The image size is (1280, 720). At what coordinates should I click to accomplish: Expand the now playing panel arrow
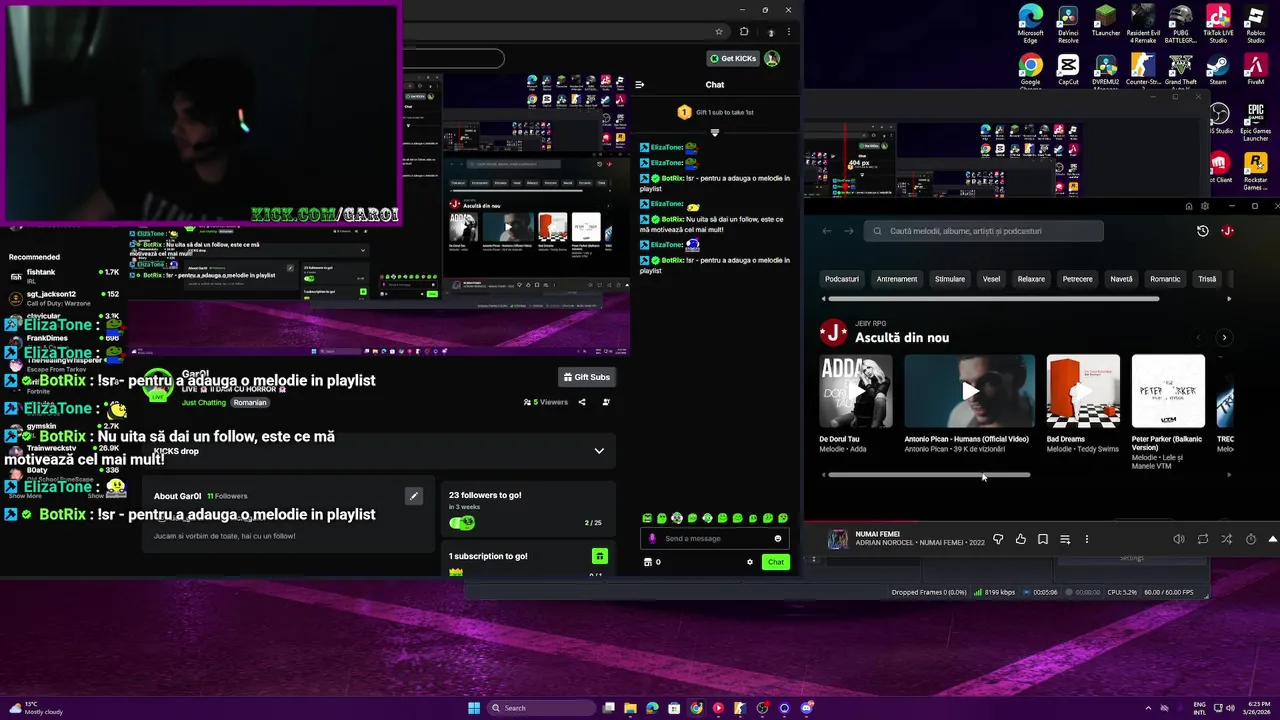[1272, 539]
